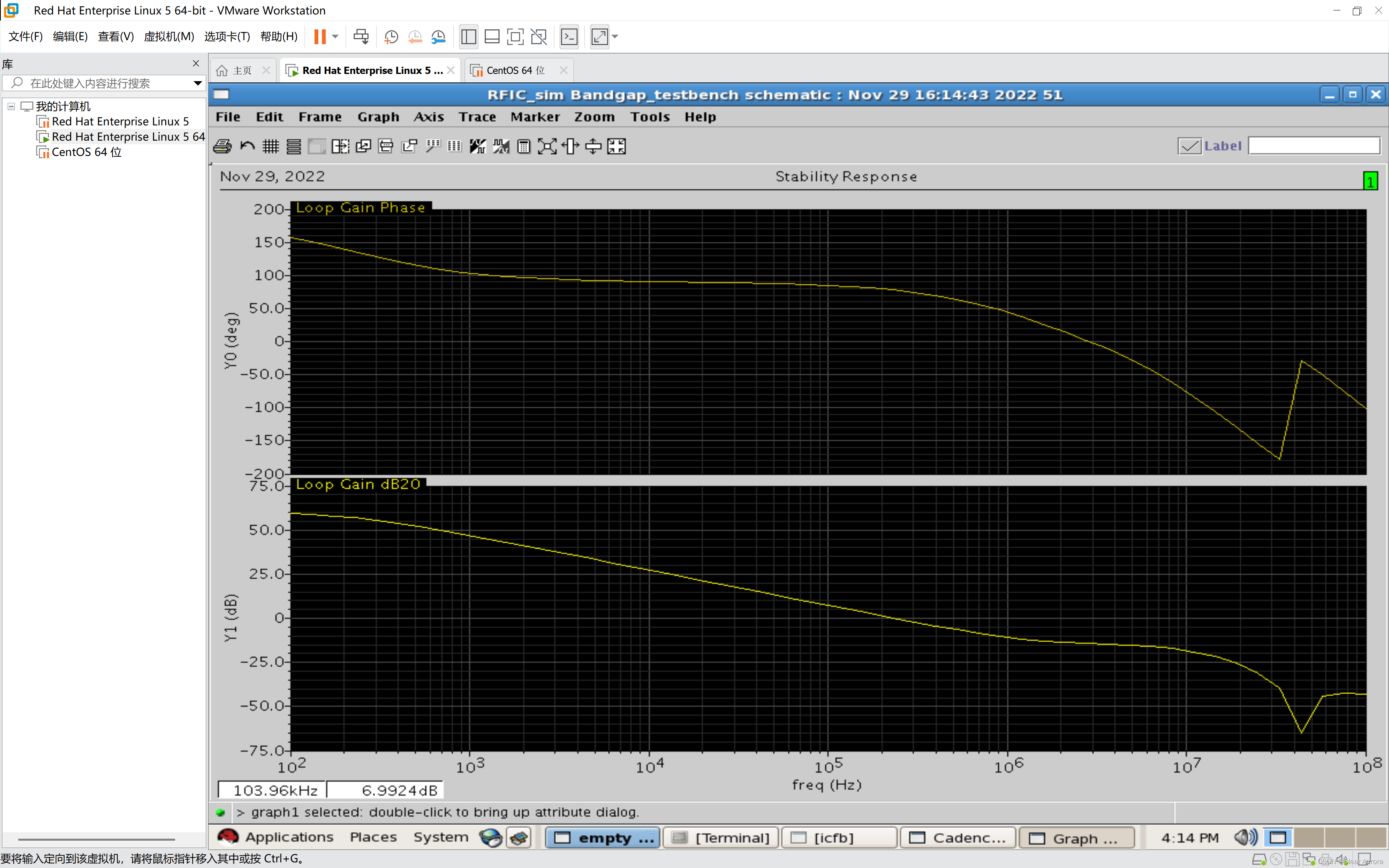Open the calculator tool icon

[523, 146]
